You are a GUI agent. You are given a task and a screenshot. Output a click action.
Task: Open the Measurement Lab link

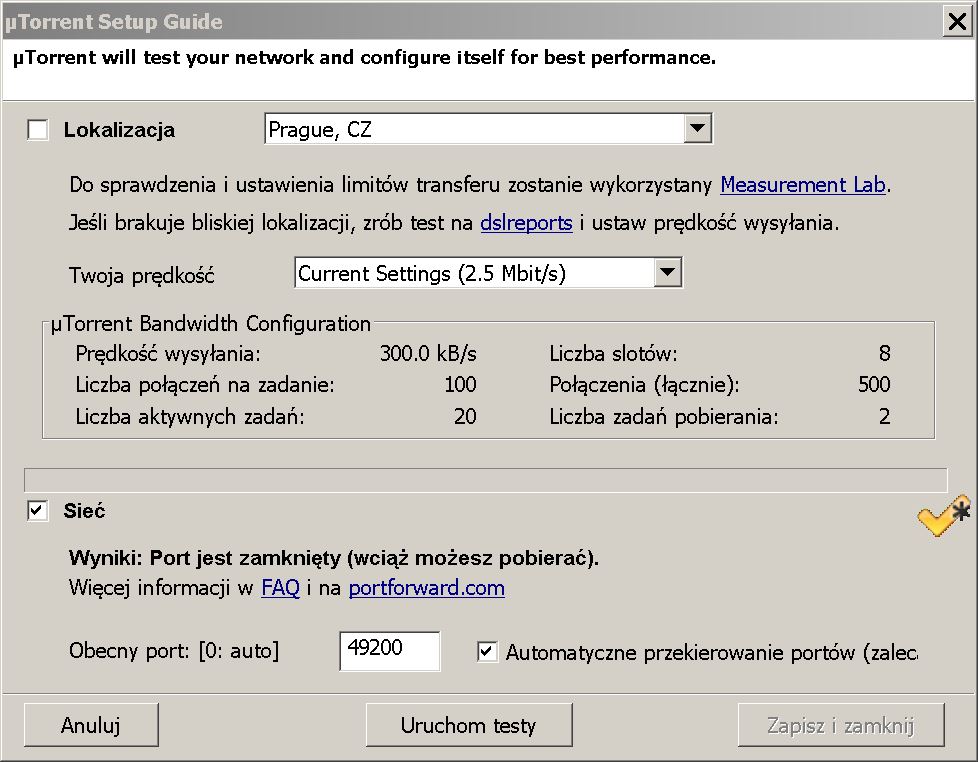tap(803, 185)
